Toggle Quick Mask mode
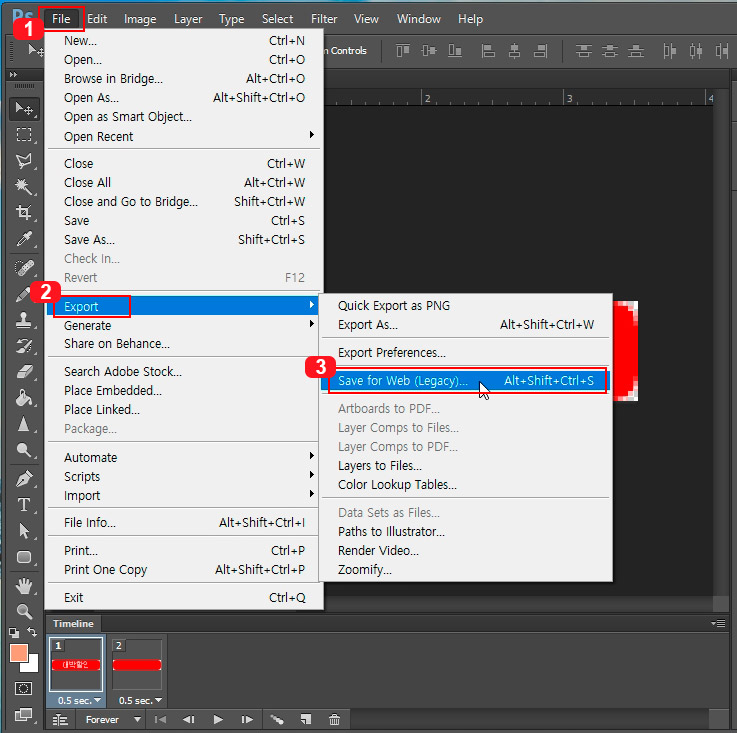Image resolution: width=737 pixels, height=733 pixels. (x=24, y=689)
